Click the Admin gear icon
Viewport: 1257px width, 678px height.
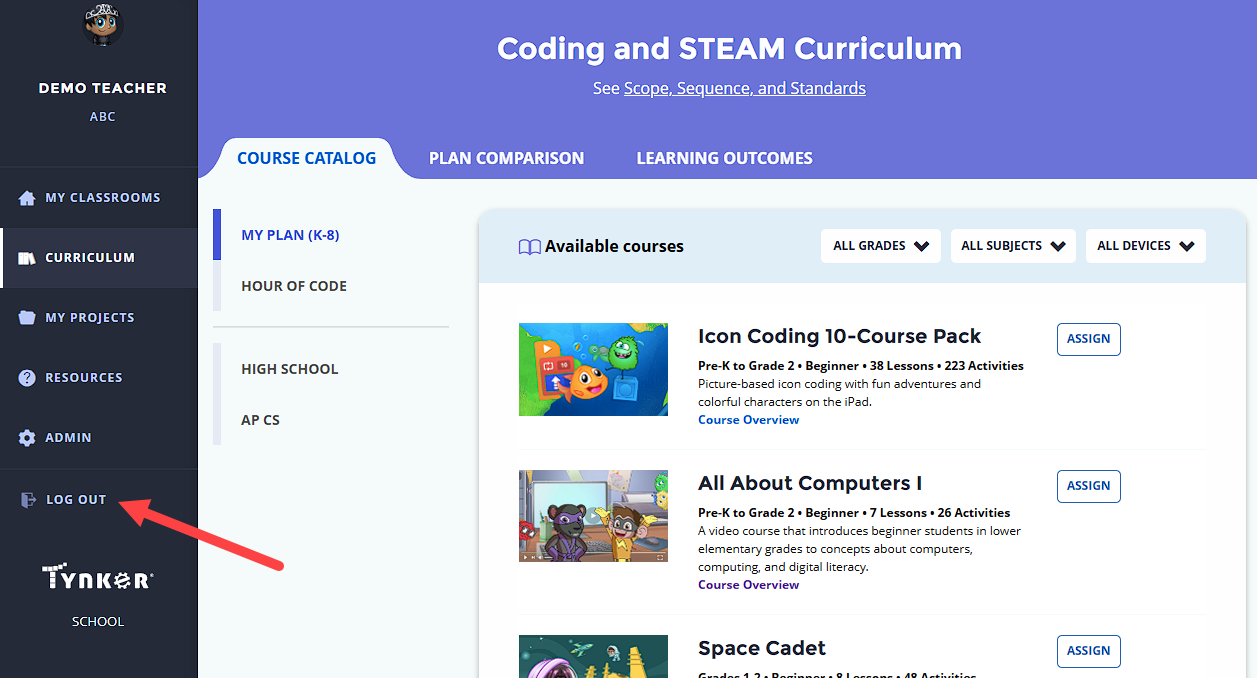(27, 438)
